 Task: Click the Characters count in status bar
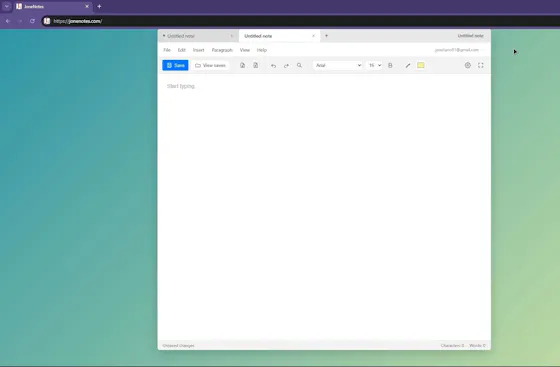(x=452, y=346)
